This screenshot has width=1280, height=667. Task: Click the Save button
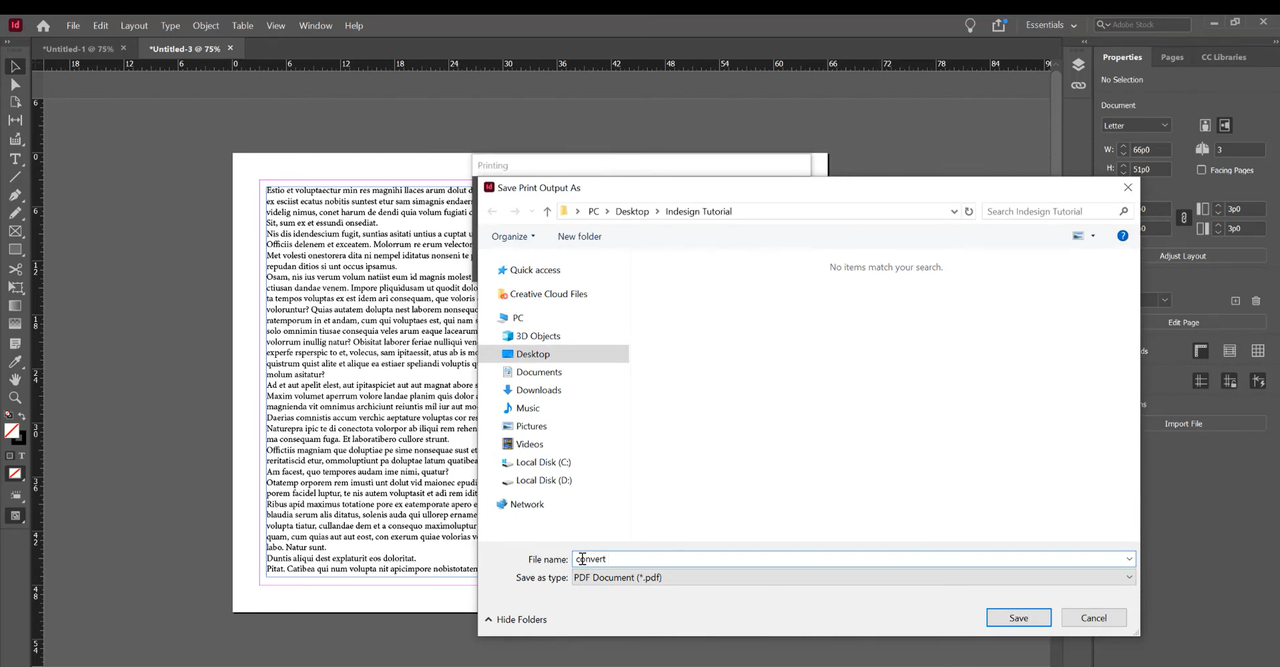click(1018, 617)
